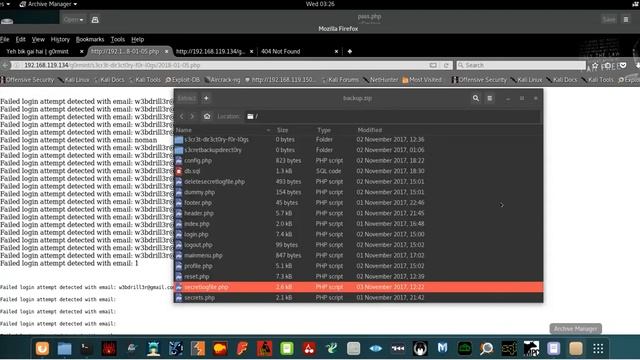Reload the page with the reload icon
Image resolution: width=640 pixels, height=360 pixels.
(446, 65)
